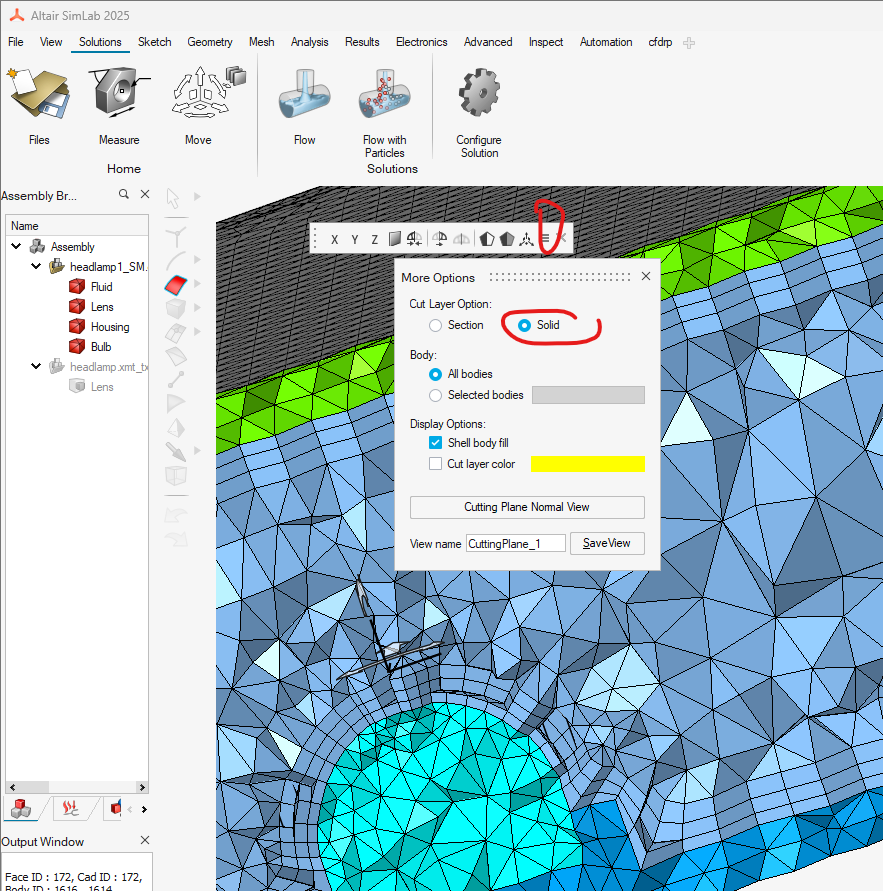Switch to the Mesh ribbon tab
883x891 pixels.
click(261, 42)
